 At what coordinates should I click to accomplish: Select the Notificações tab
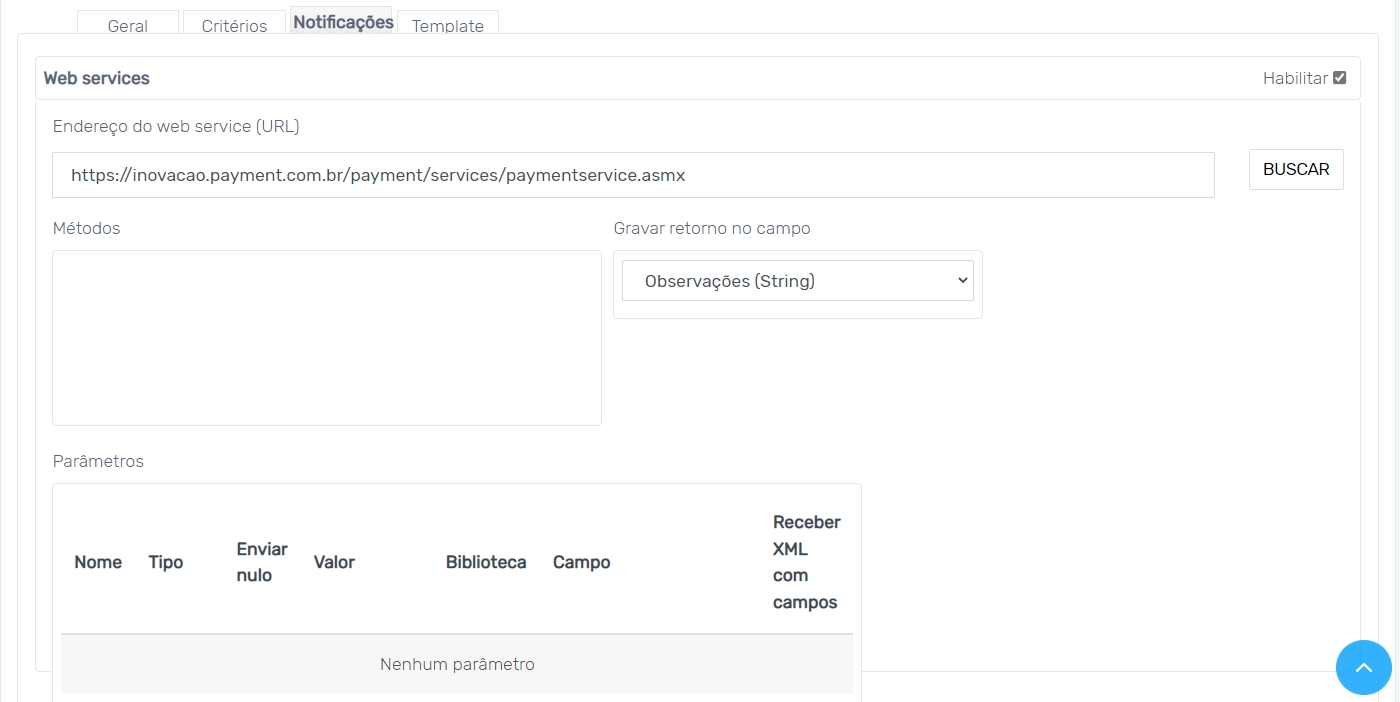coord(343,22)
